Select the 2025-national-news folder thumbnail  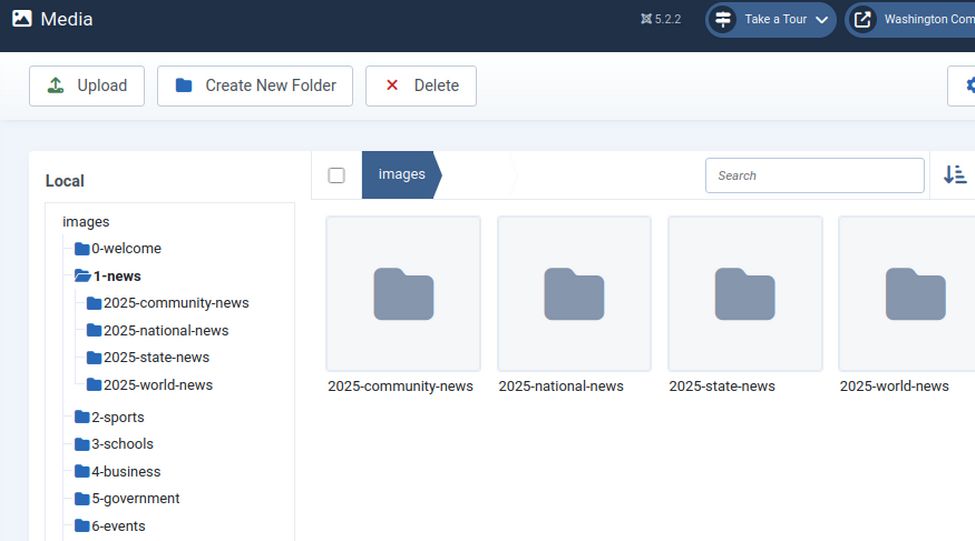(574, 294)
